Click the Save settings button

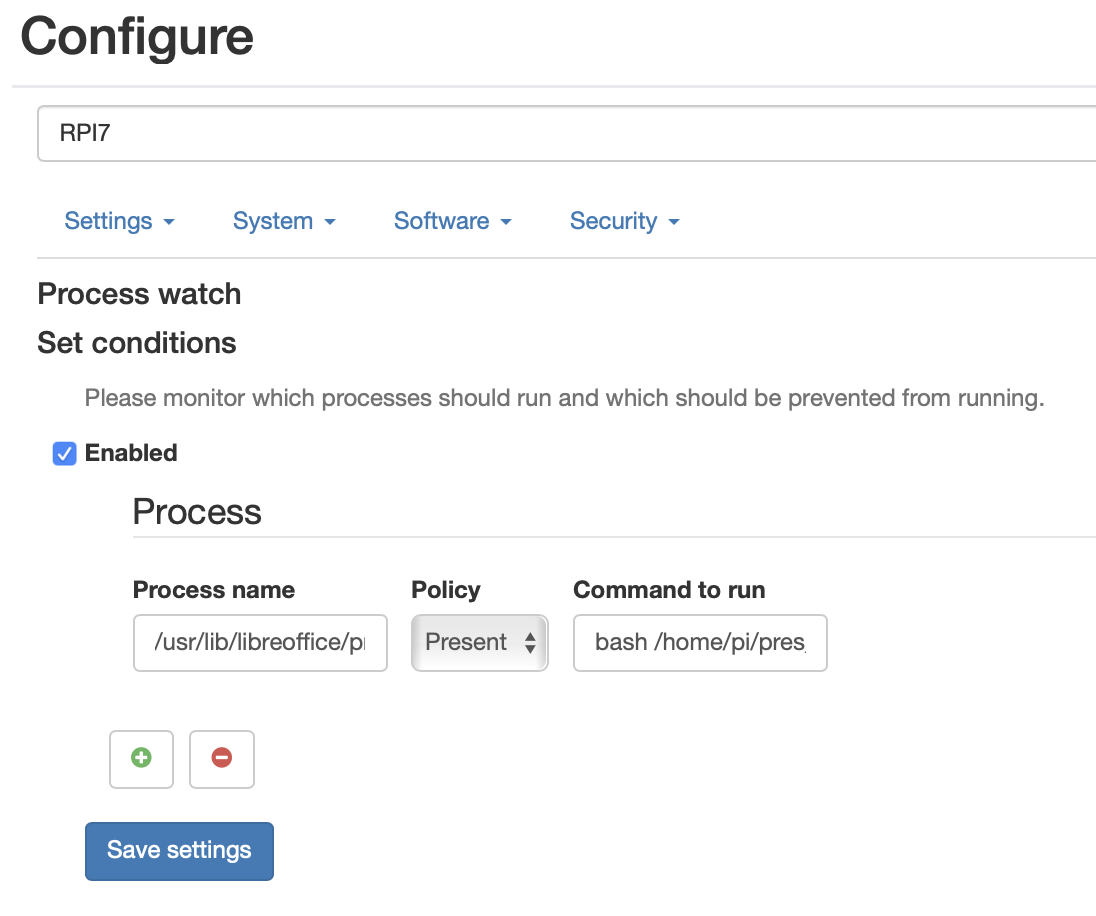179,851
